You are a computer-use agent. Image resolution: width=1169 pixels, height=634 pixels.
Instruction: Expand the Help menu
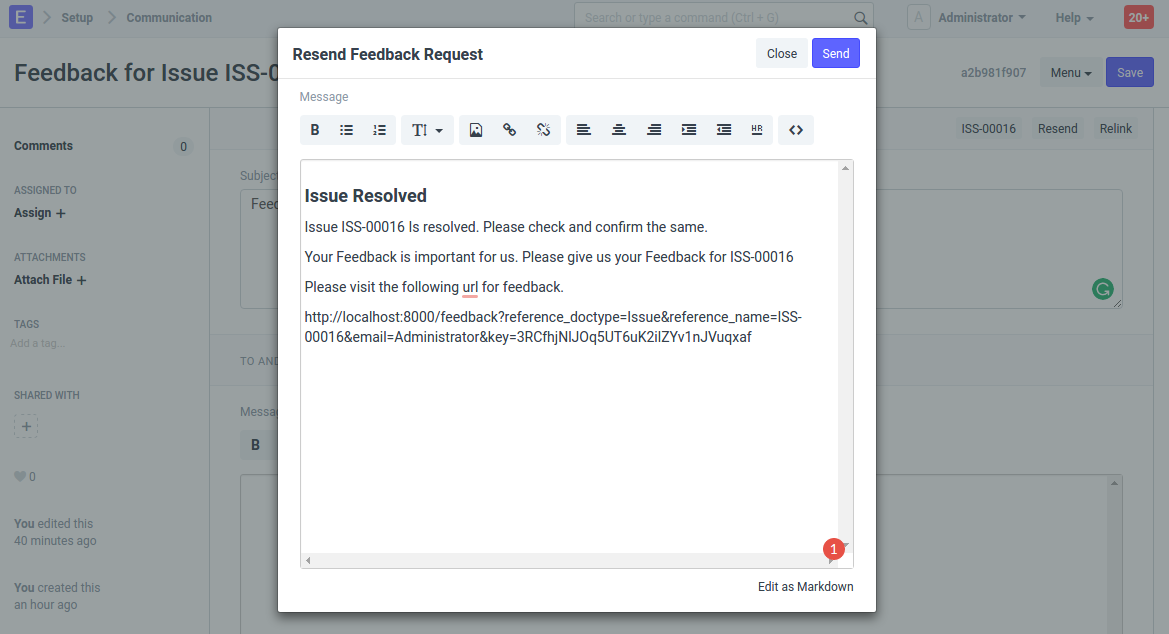(x=1074, y=18)
